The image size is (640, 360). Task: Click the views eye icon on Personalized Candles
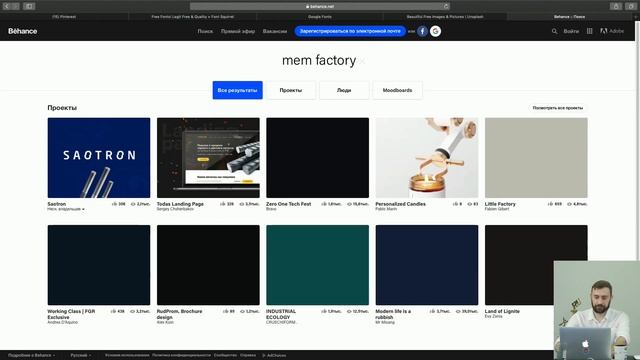tap(469, 204)
